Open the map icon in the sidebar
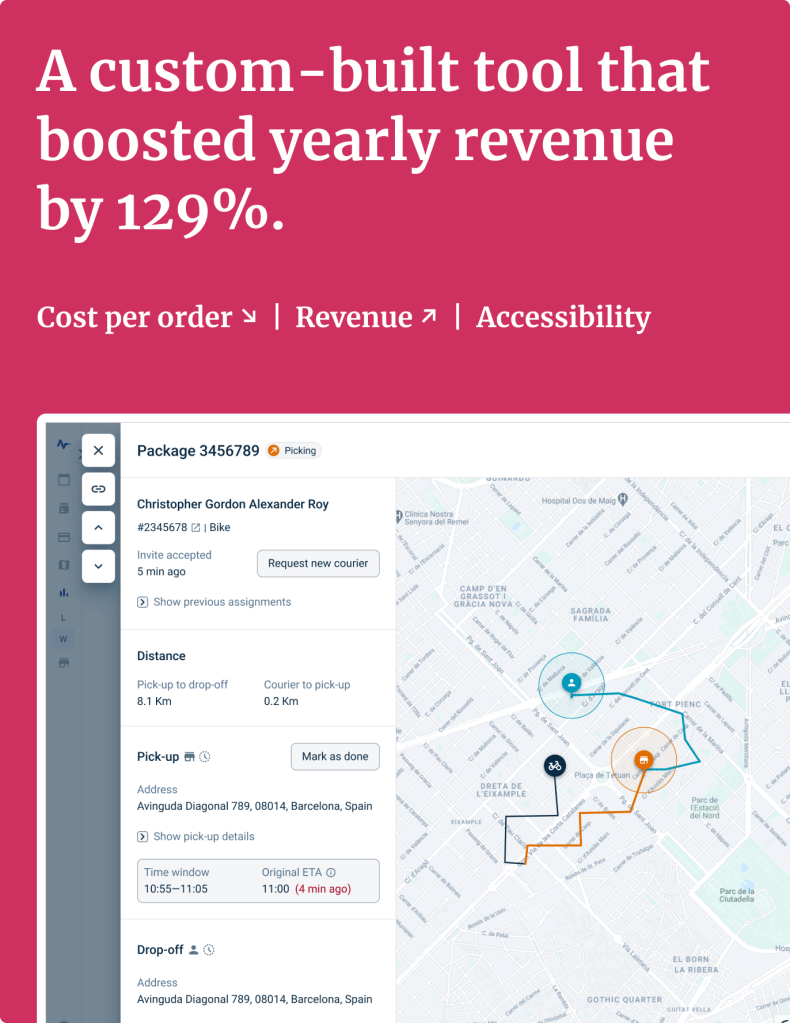 64,564
